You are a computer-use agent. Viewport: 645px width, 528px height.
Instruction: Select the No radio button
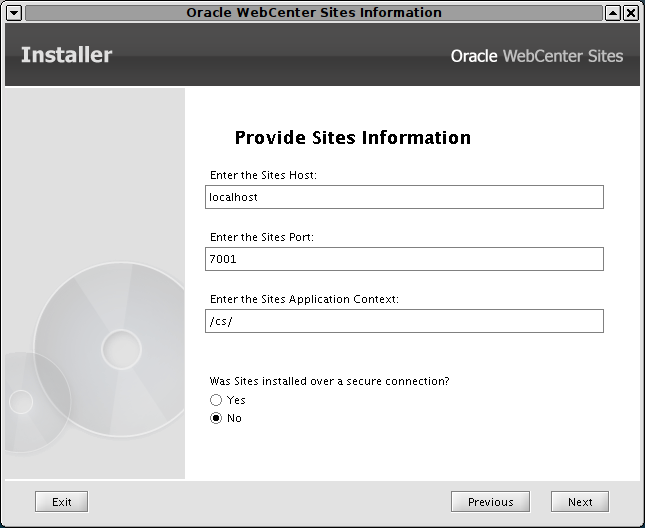click(x=216, y=418)
